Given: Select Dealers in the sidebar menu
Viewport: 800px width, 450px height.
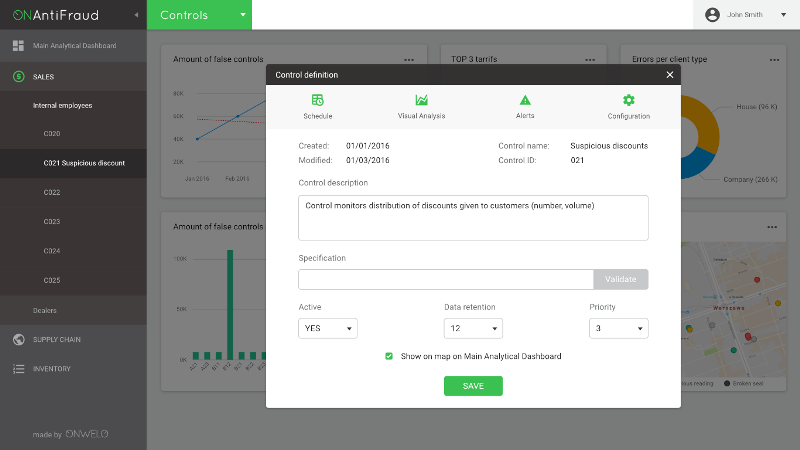Looking at the screenshot, I should (x=45, y=310).
